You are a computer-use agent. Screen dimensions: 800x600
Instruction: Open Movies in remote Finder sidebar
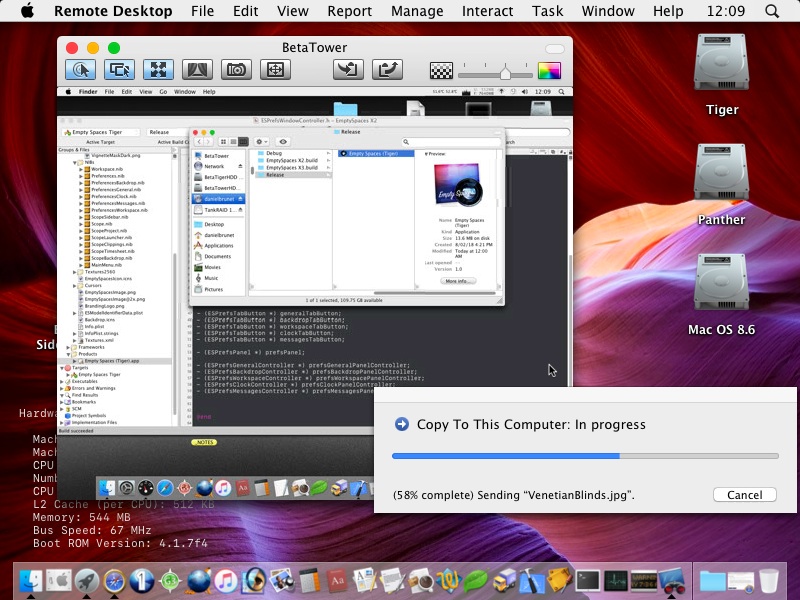click(x=213, y=267)
